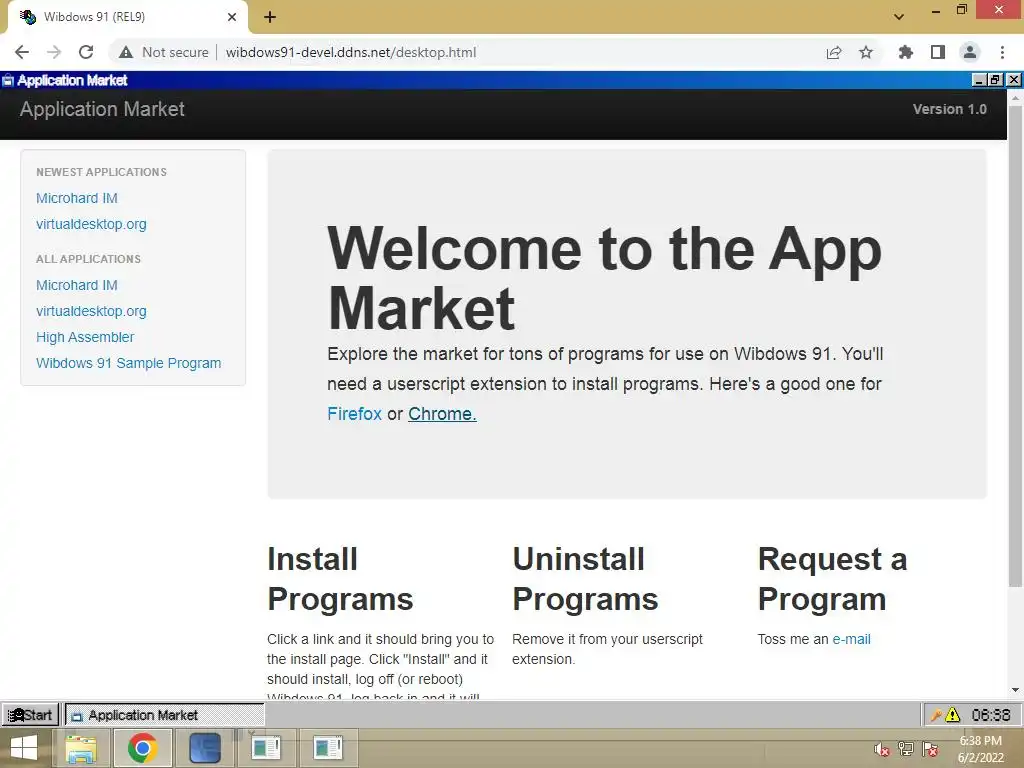The width and height of the screenshot is (1024, 768).
Task: Click the key tray icon
Action: pyautogui.click(x=935, y=716)
